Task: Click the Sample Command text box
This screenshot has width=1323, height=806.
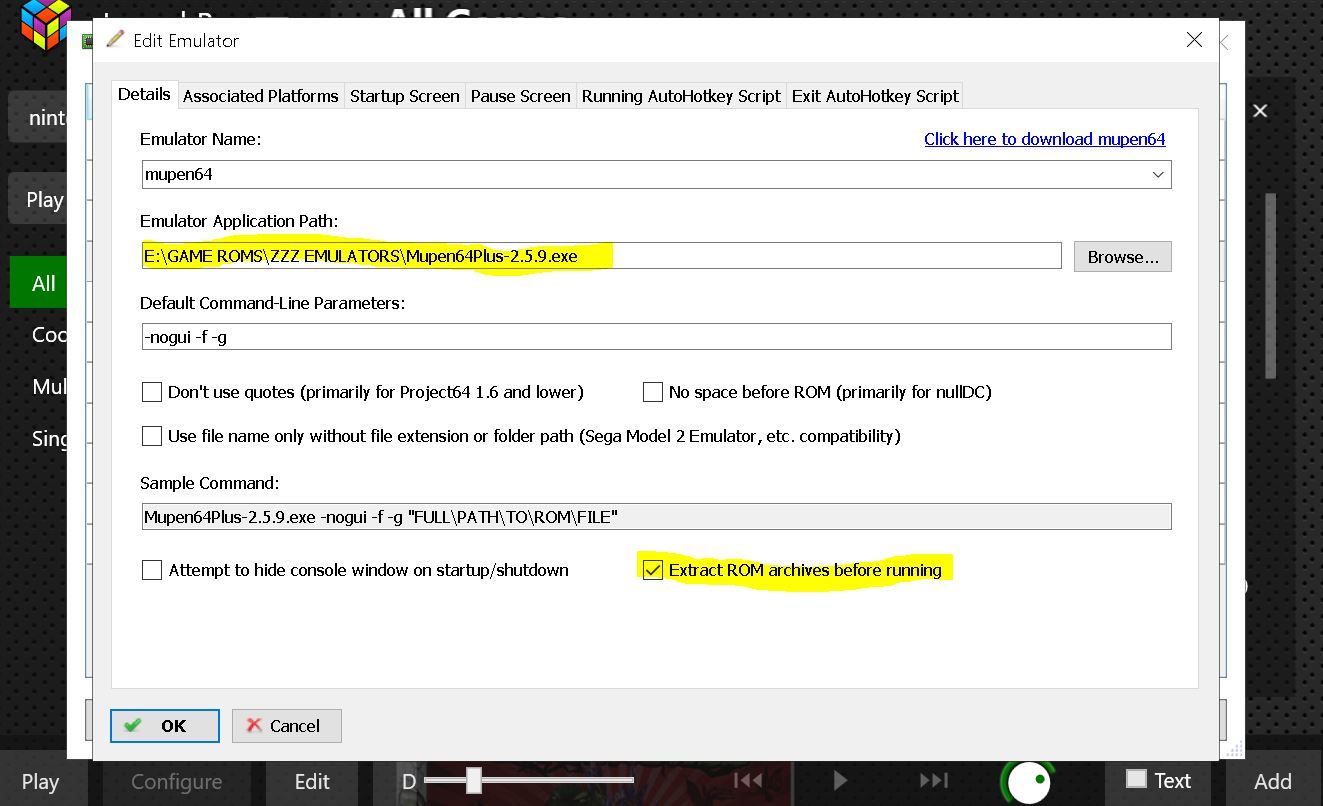Action: 656,517
